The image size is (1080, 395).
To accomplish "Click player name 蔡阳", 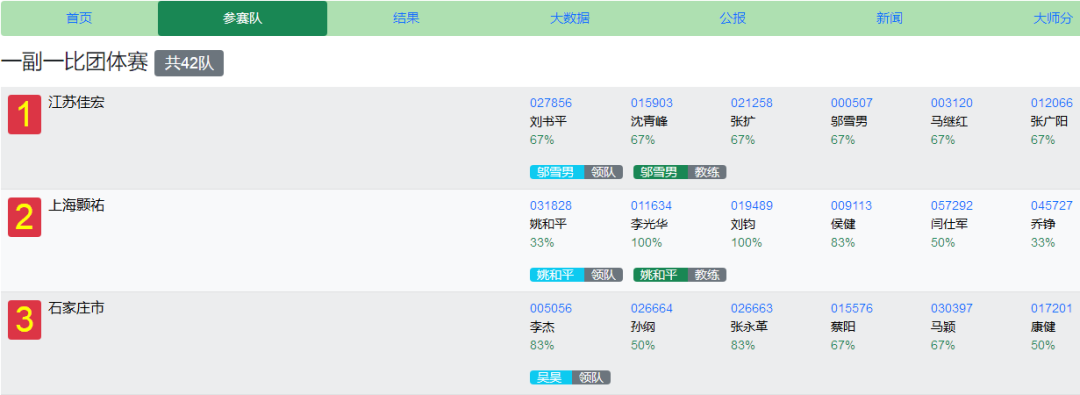I will [x=843, y=327].
